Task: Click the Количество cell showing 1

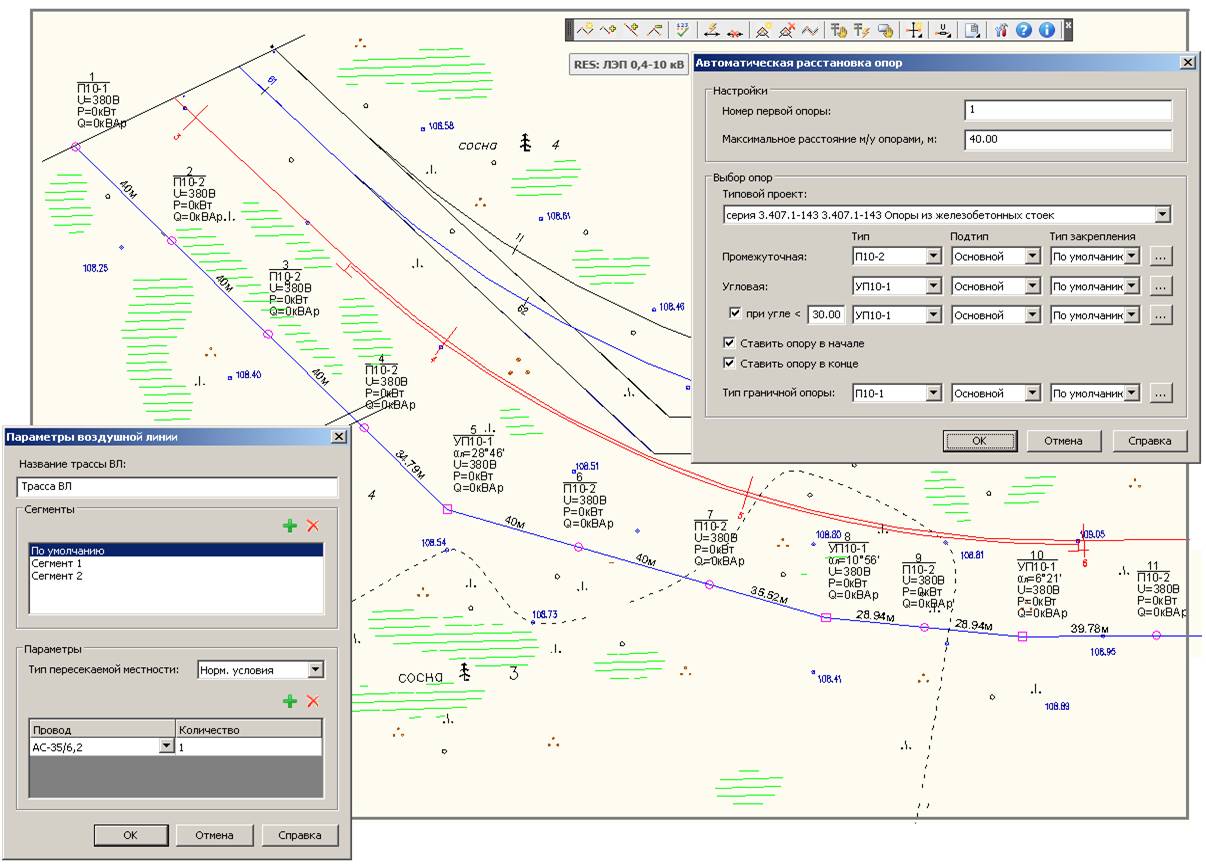Action: coord(249,746)
